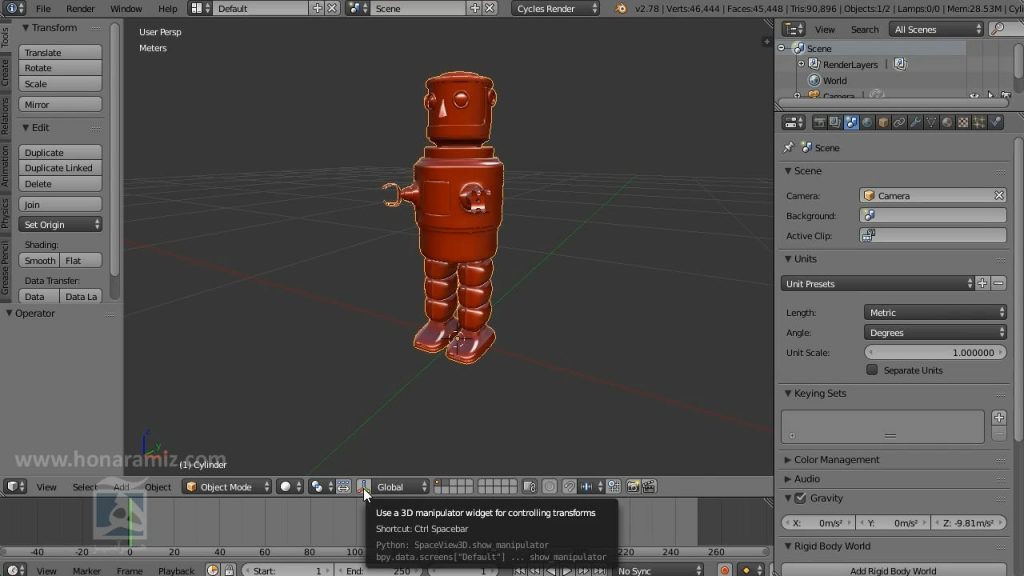Image resolution: width=1024 pixels, height=576 pixels.
Task: Open the Material properties tab
Action: coord(947,122)
